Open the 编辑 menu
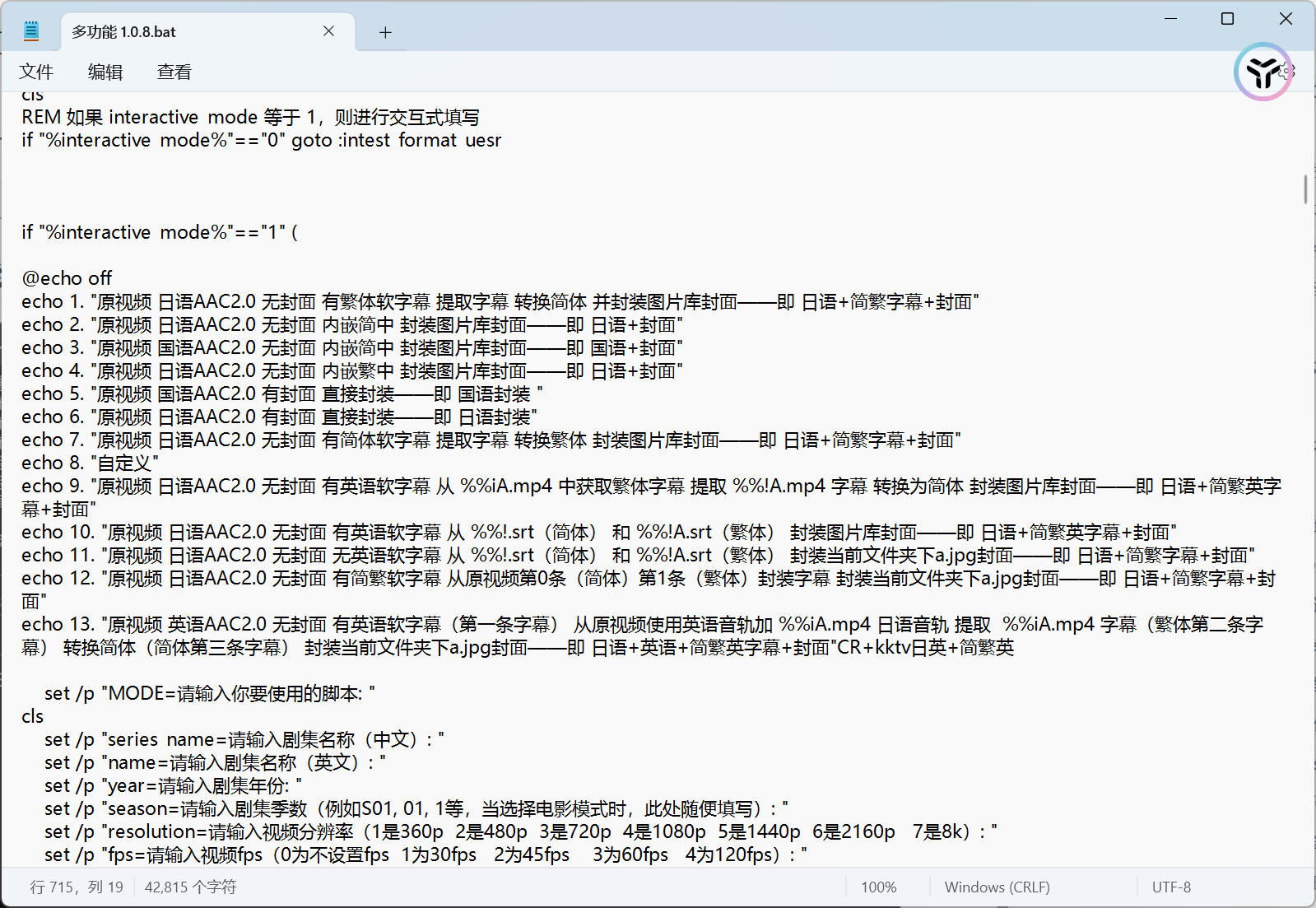This screenshot has height=908, width=1316. (105, 72)
